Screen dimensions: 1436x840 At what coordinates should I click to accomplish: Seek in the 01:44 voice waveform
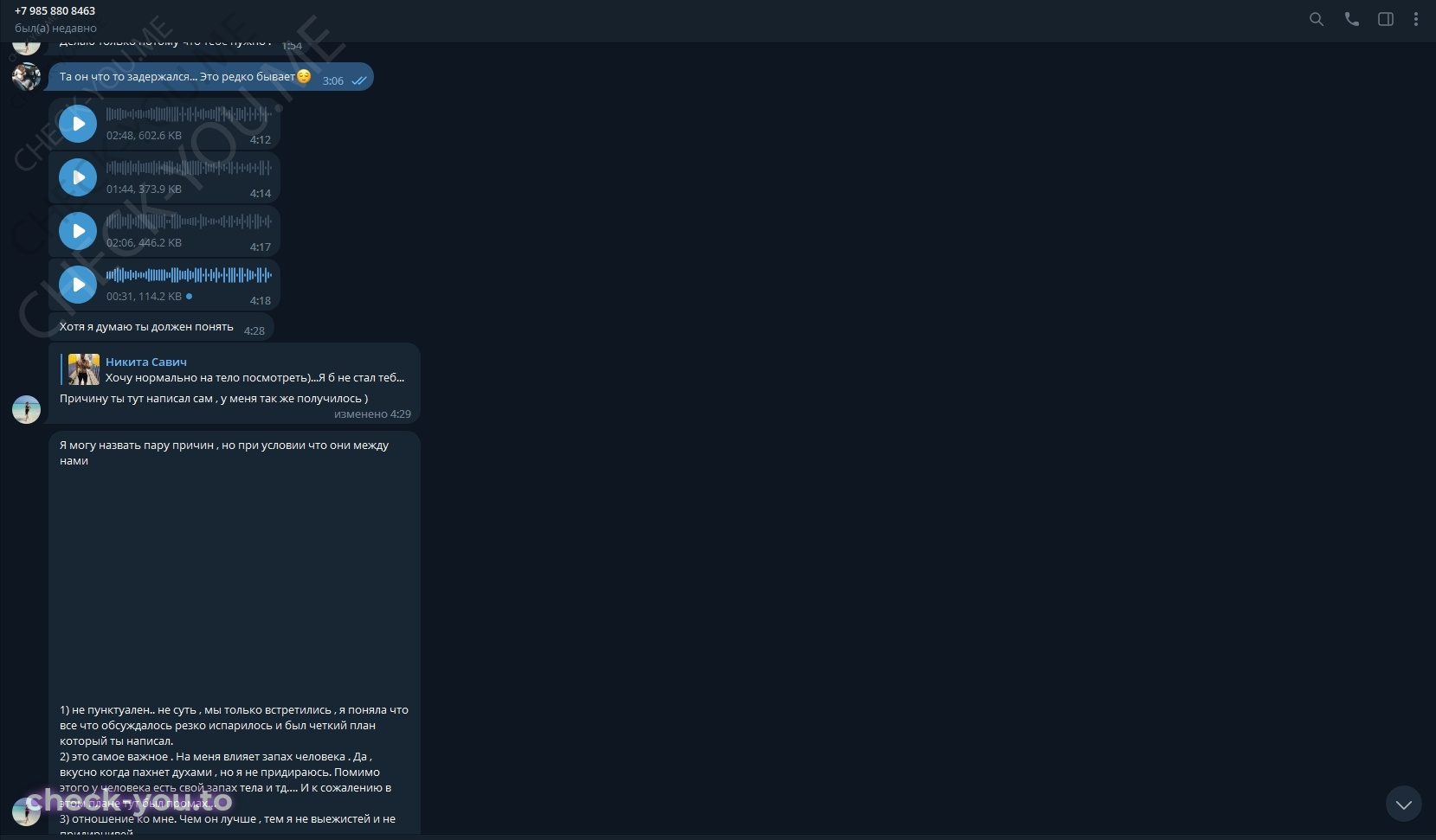pos(189,168)
